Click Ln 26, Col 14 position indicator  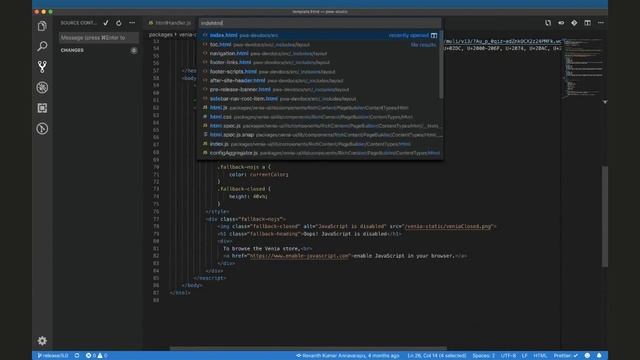tap(437, 356)
